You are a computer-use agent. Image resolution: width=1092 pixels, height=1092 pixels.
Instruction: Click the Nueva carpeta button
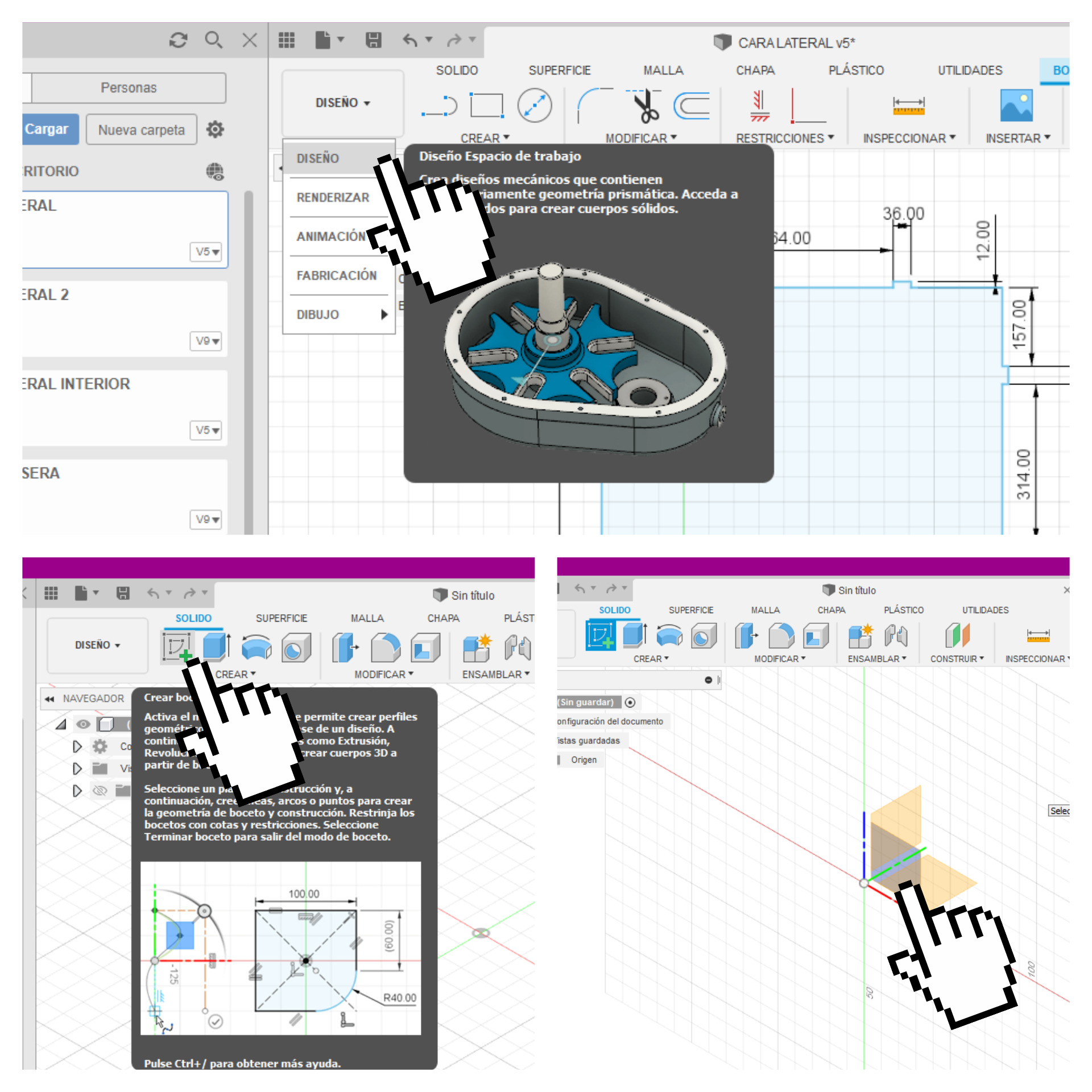coord(142,130)
